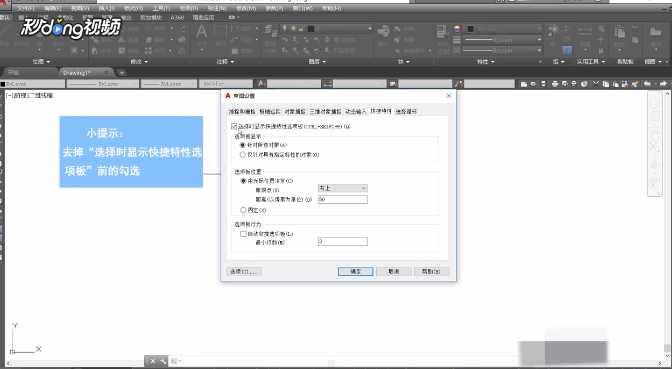
Task: Switch to the Object Snap tab (对象捕捉)
Action: point(295,111)
